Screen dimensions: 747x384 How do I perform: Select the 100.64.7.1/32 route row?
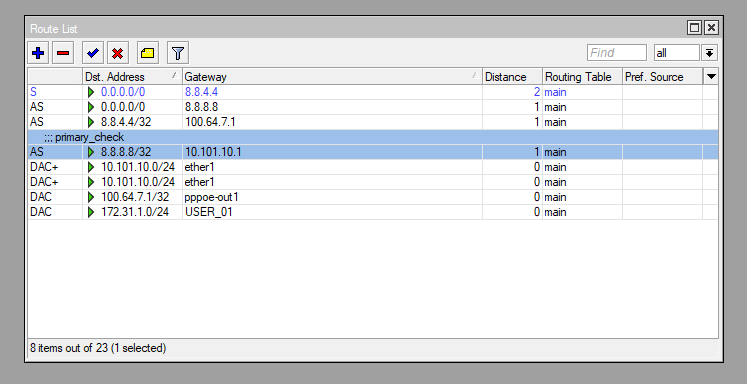pos(373,197)
